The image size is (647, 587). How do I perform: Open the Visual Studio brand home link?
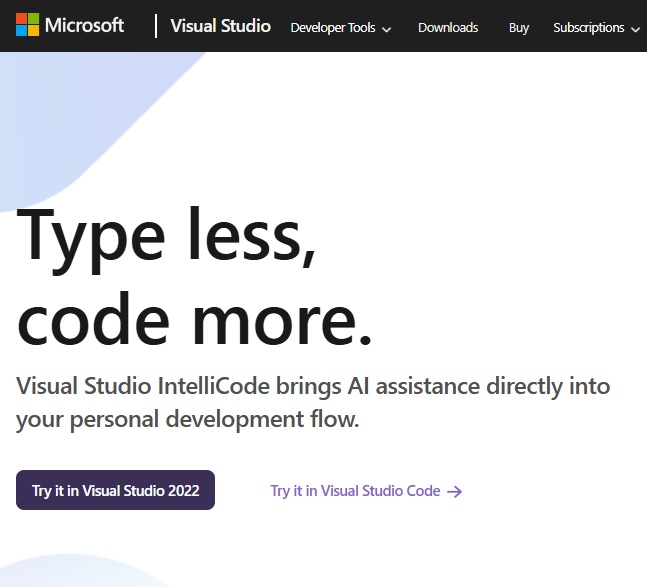(x=220, y=26)
